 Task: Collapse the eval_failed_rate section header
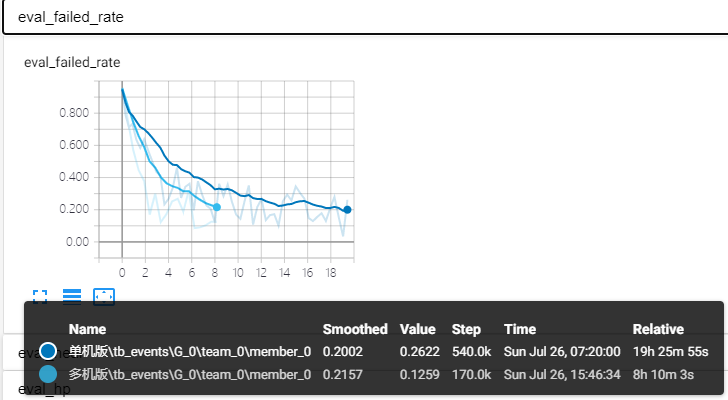[365, 17]
